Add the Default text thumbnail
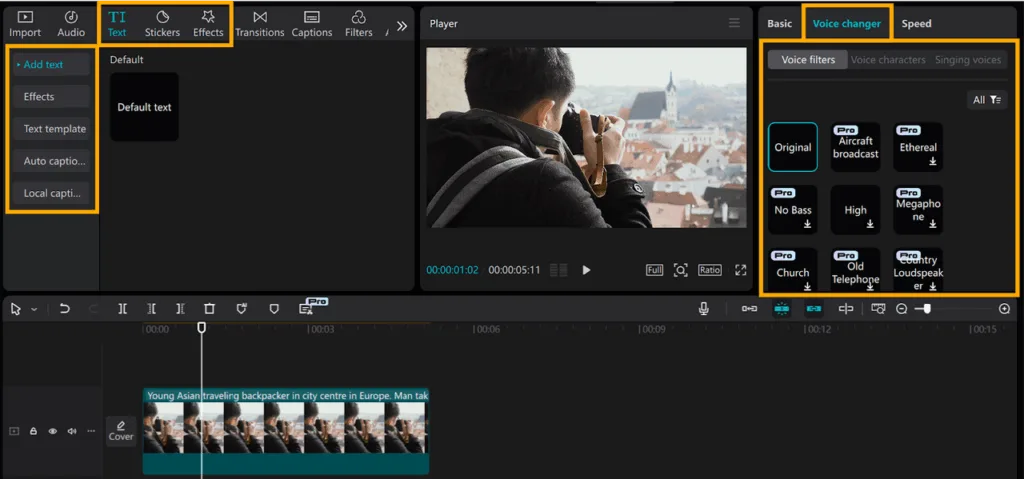The width and height of the screenshot is (1024, 479). [x=144, y=107]
